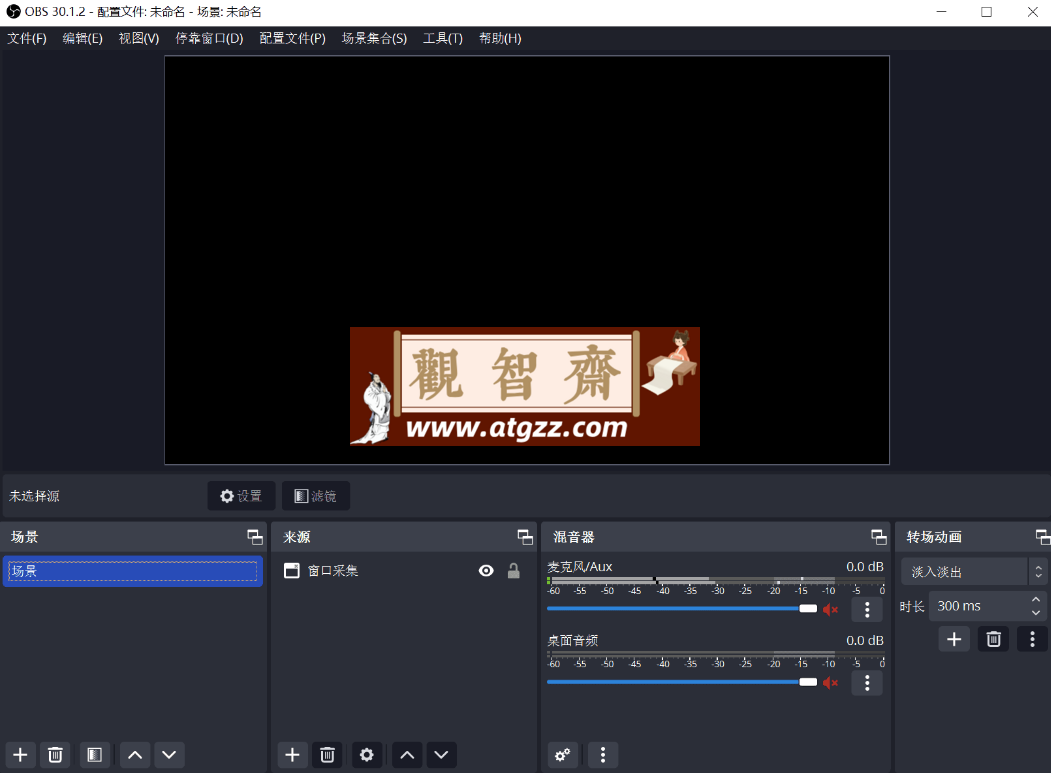This screenshot has width=1051, height=773.
Task: Click 设置 button in source toolbar
Action: (241, 495)
